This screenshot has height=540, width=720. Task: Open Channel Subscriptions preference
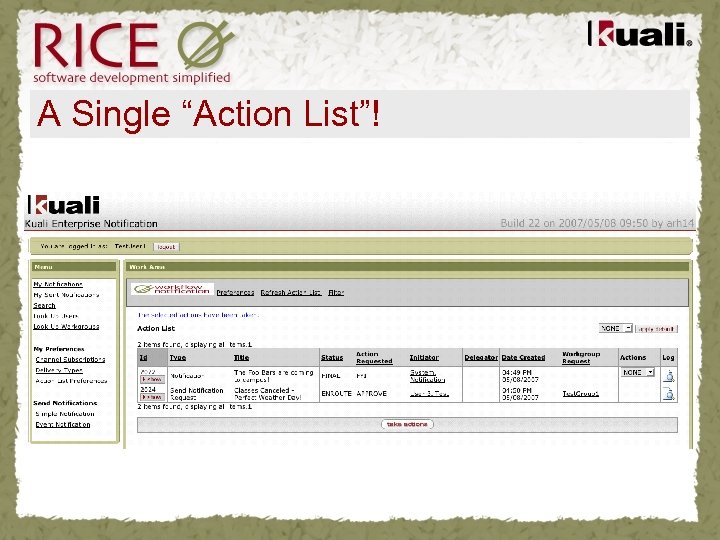(70, 360)
